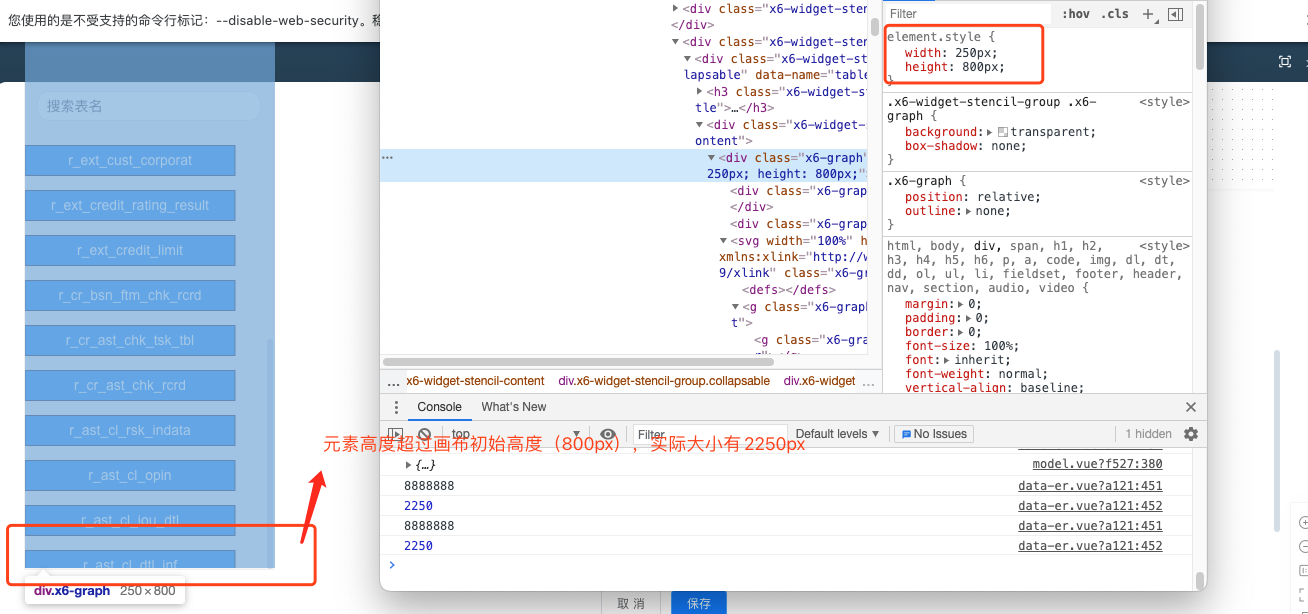The width and height of the screenshot is (1308, 614).
Task: Open model.vue?f527:380 source link
Action: tap(1097, 464)
